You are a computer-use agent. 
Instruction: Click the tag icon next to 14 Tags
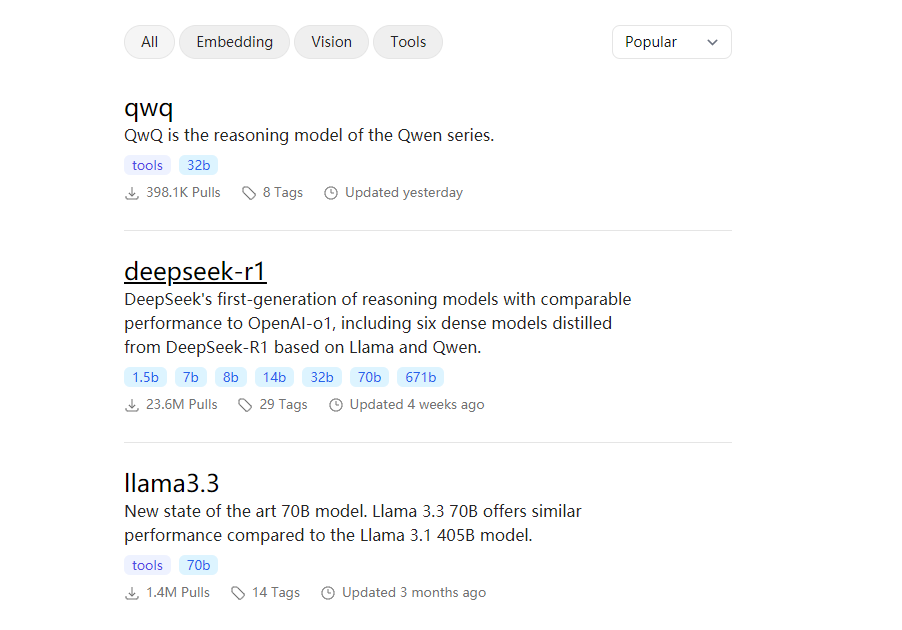coord(238,593)
